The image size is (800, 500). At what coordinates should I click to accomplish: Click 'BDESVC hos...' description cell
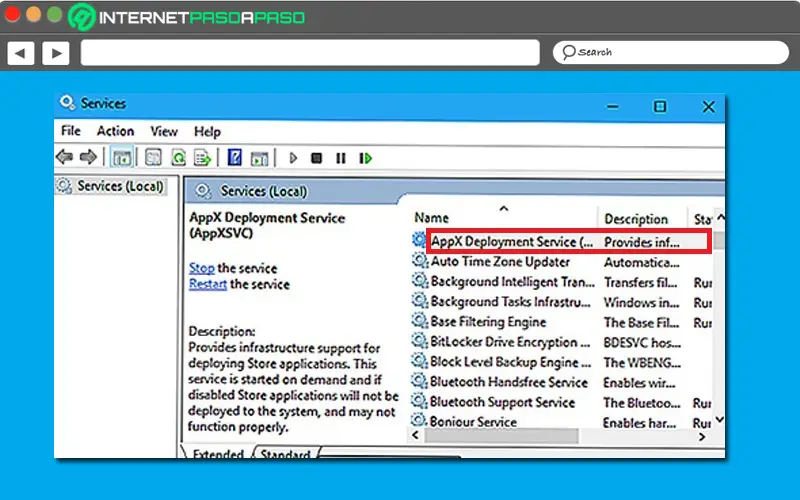tap(642, 342)
